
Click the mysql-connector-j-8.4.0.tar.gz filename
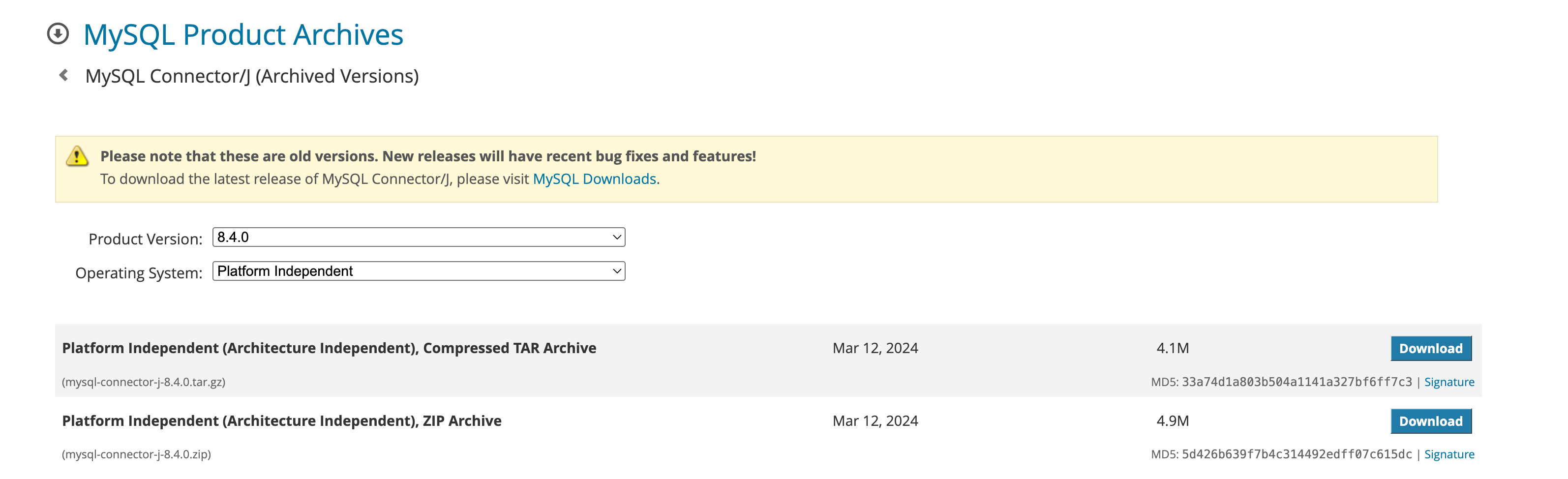[x=144, y=382]
